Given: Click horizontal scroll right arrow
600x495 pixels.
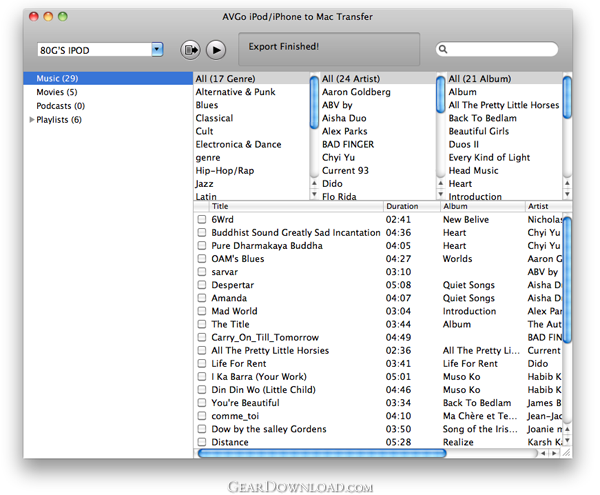Looking at the screenshot, I should pos(554,453).
